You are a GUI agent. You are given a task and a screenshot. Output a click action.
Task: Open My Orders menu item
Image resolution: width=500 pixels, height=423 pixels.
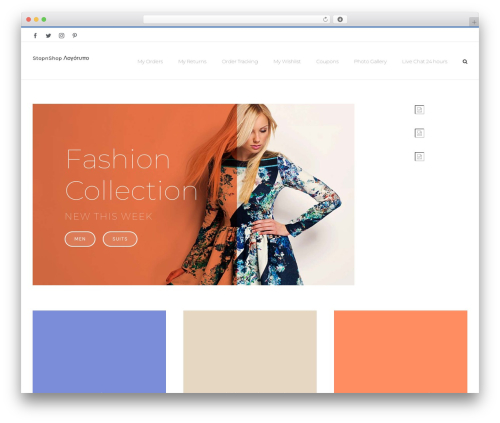(150, 62)
